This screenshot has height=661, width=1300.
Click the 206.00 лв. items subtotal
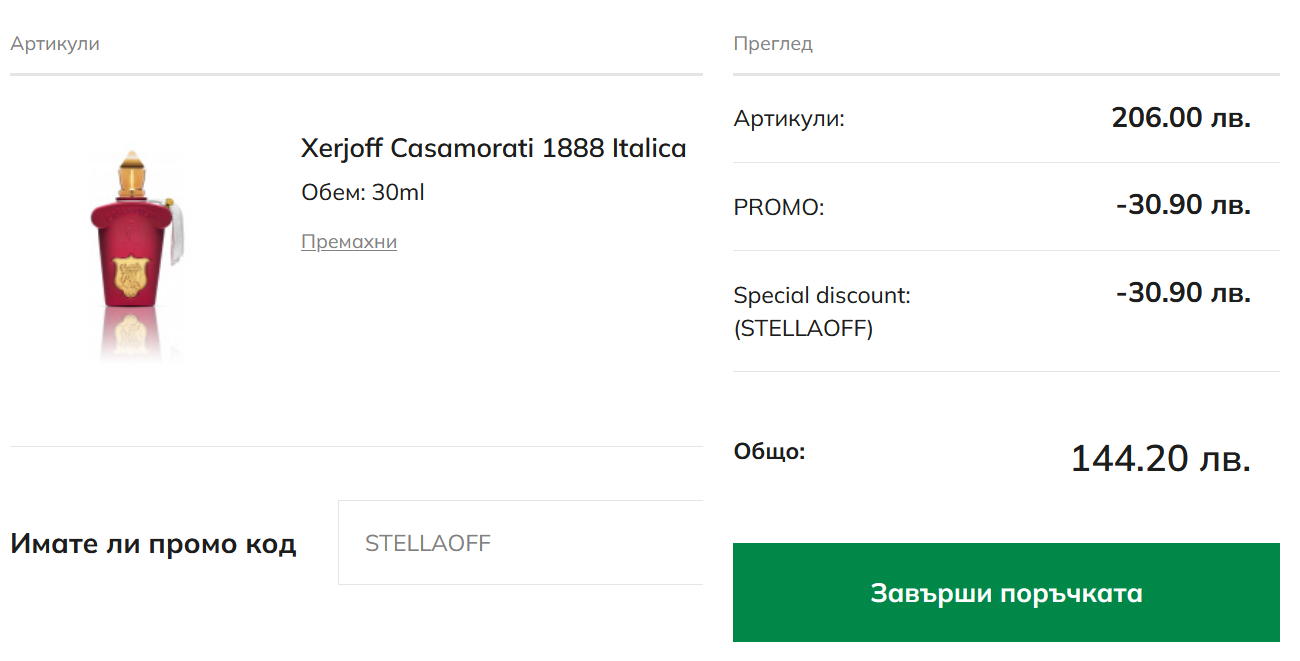(1181, 118)
